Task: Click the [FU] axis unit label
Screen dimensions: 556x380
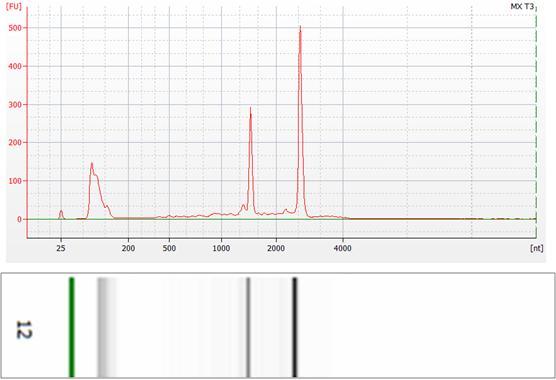Action: coord(13,6)
